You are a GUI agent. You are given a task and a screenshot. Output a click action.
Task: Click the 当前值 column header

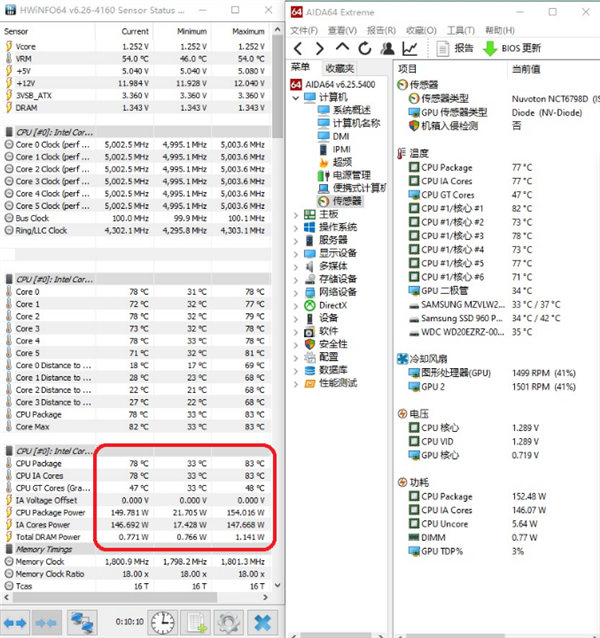click(526, 69)
